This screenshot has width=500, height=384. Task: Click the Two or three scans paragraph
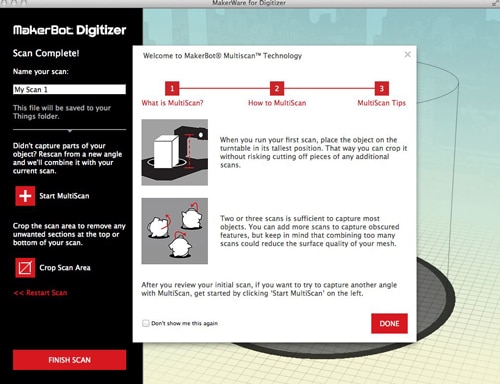309,231
